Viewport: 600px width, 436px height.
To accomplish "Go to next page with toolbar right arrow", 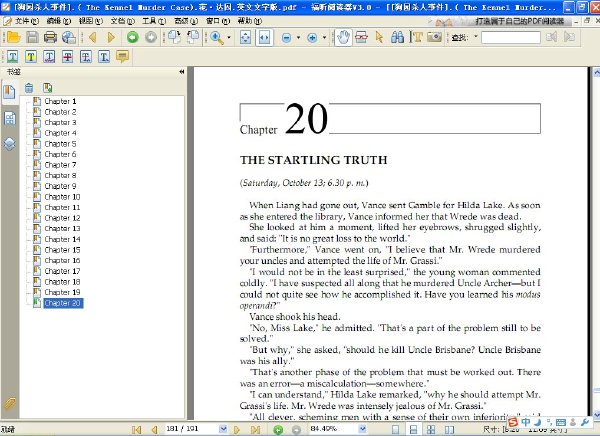I will pos(111,37).
